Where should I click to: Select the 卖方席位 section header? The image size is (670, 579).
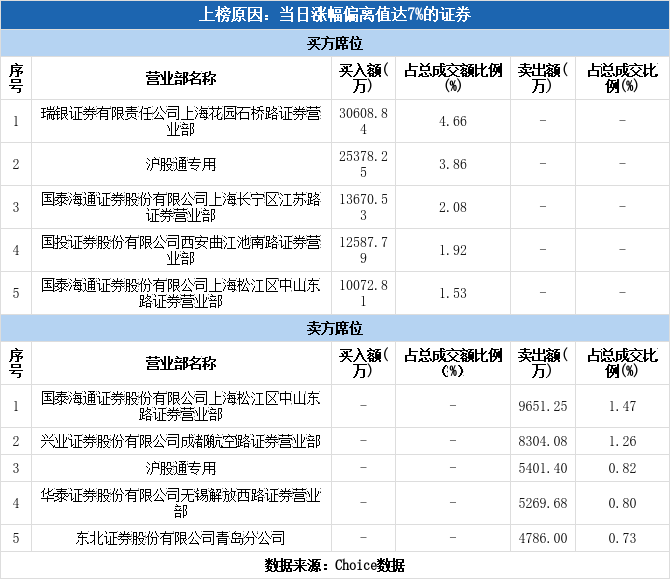click(x=335, y=328)
